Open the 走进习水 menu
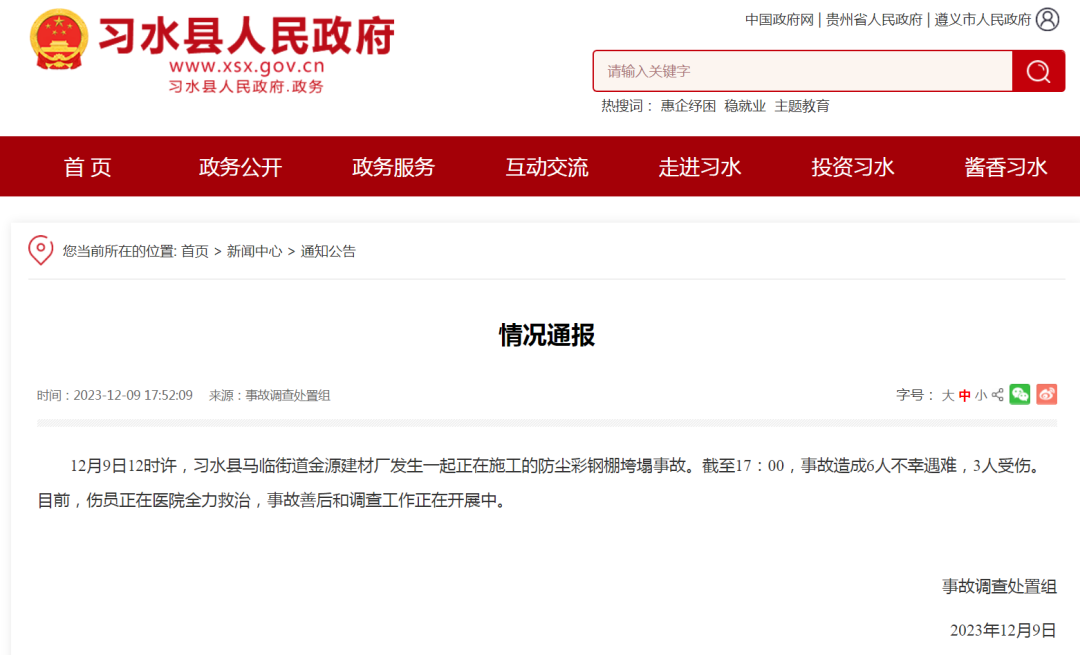Image resolution: width=1080 pixels, height=655 pixels. click(700, 167)
